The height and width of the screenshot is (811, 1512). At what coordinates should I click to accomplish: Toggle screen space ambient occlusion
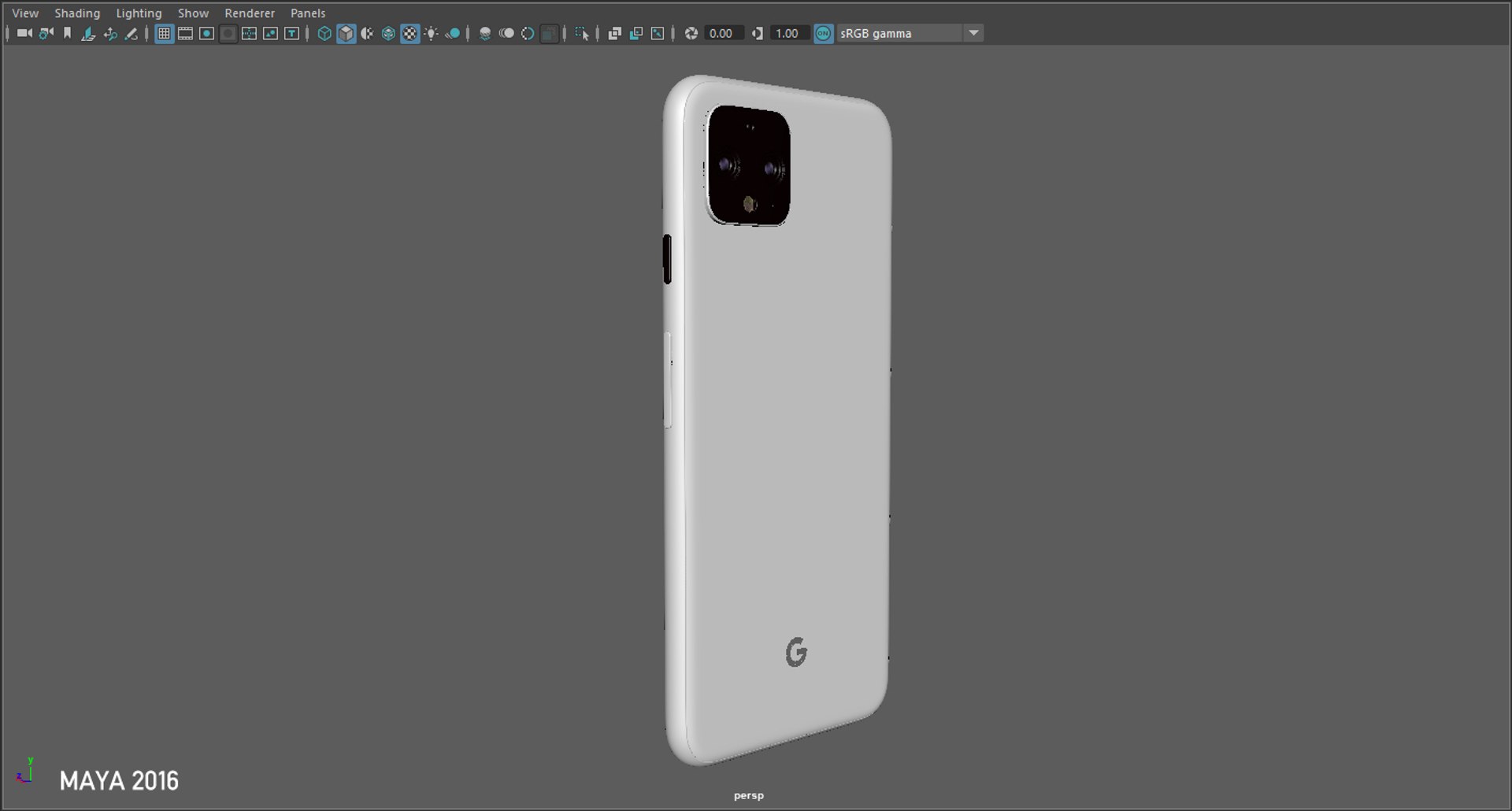[485, 33]
